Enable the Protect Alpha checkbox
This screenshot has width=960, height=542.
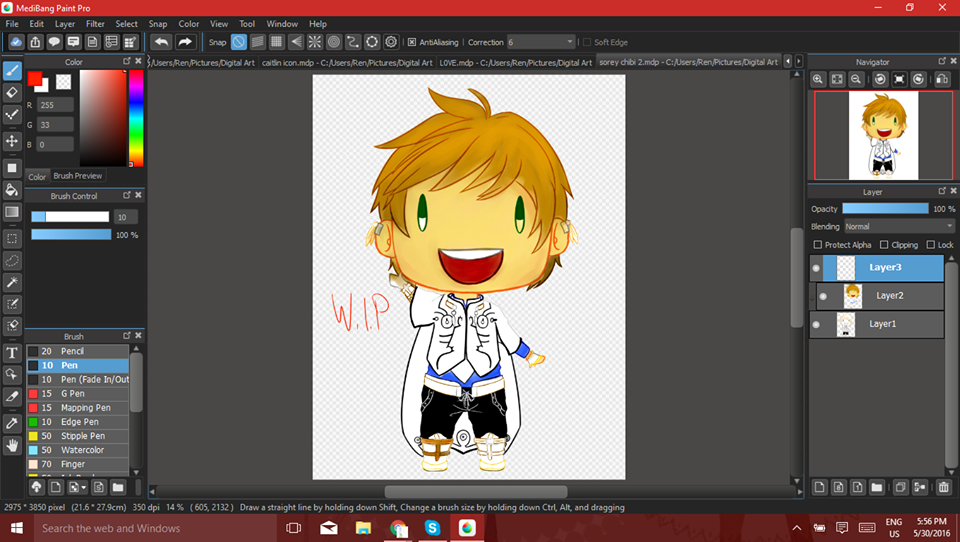point(818,245)
